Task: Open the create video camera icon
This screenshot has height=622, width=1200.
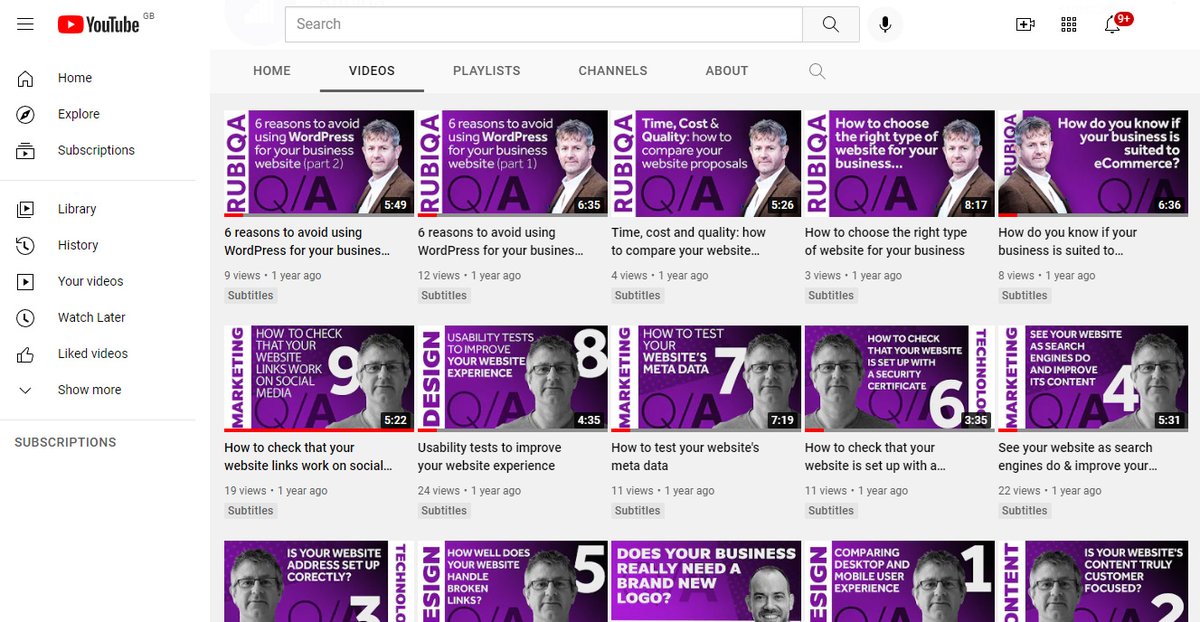Action: [1025, 24]
